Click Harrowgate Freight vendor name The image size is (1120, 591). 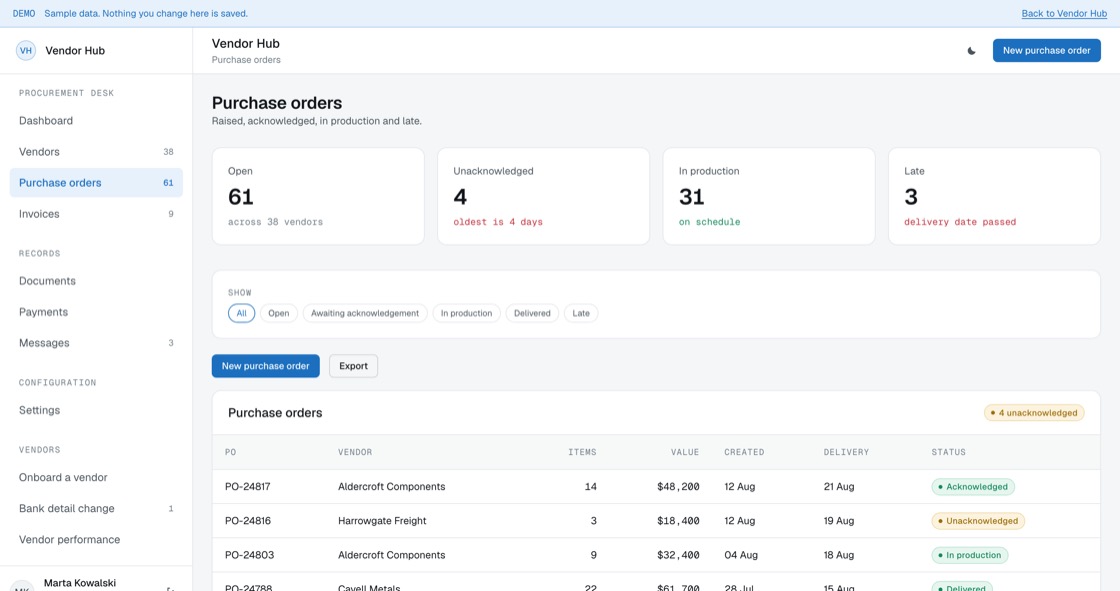pyautogui.click(x=382, y=521)
